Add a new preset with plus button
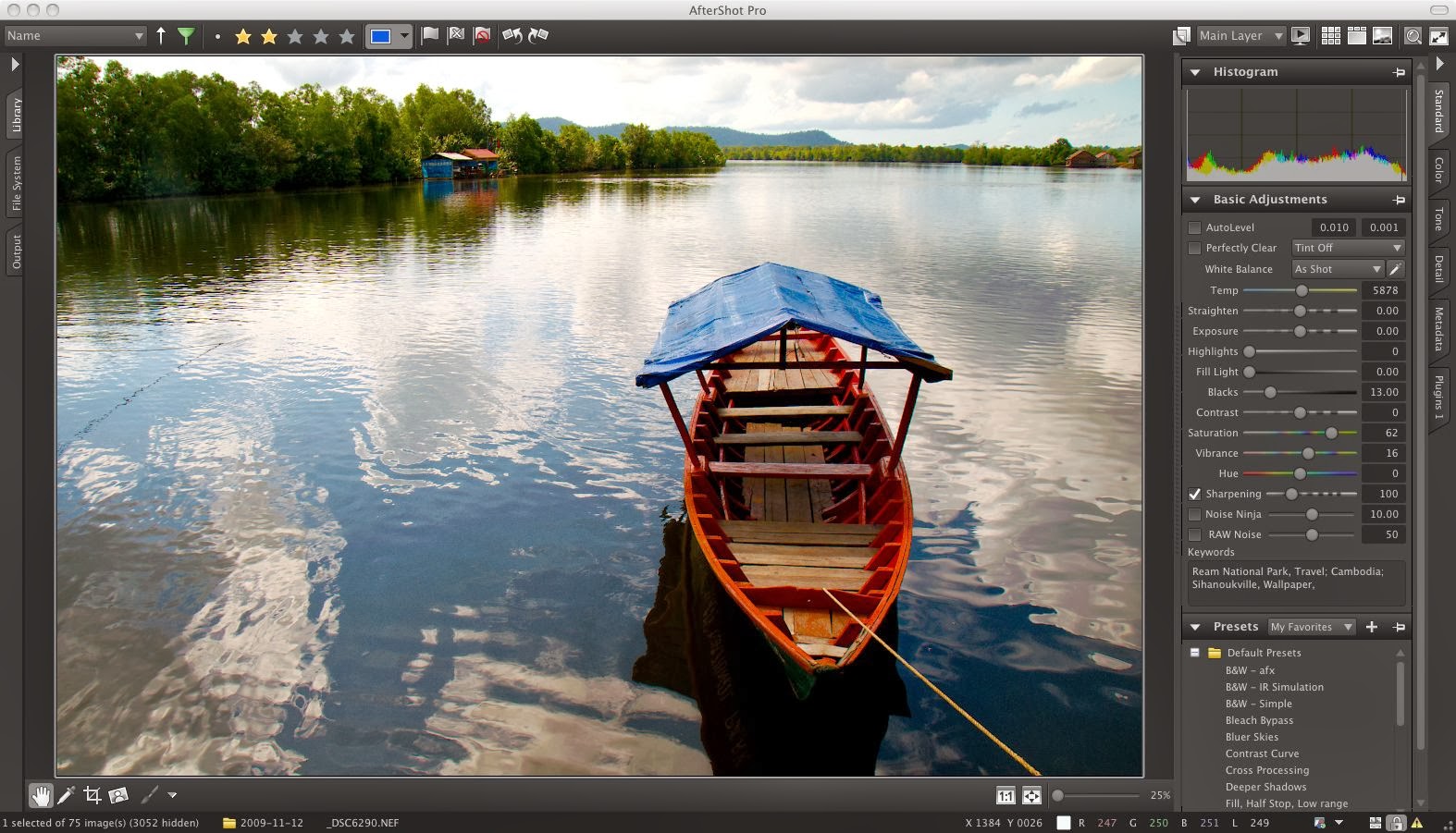 pos(1372,627)
